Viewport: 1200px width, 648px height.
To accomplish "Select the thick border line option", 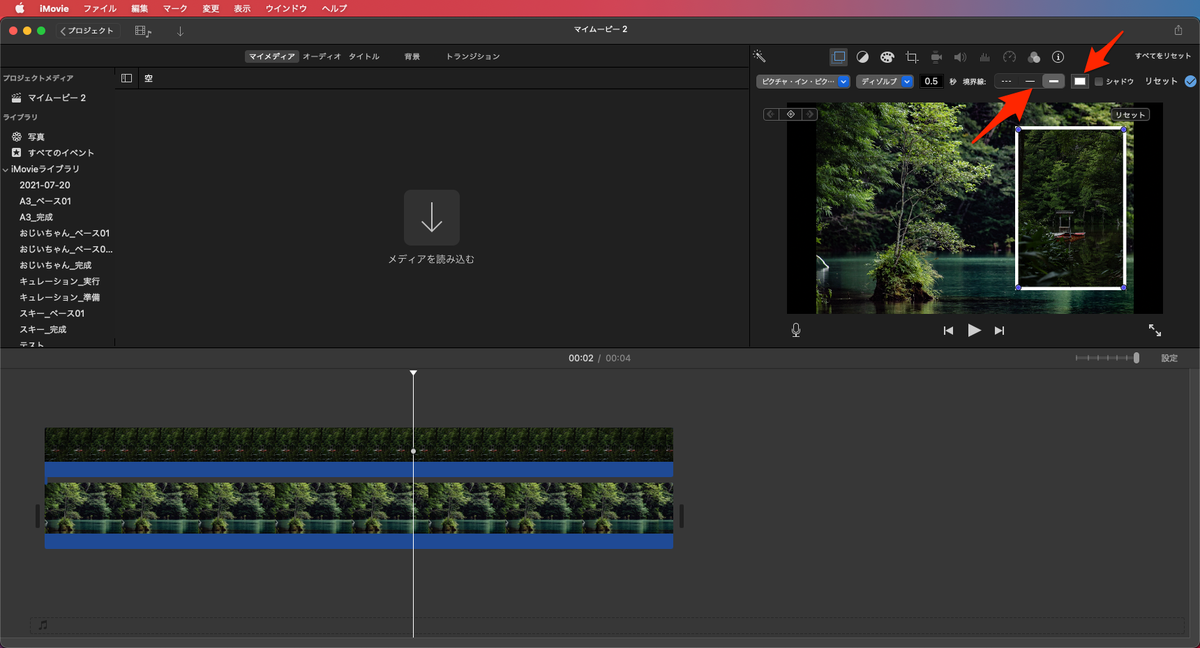I will 1053,82.
